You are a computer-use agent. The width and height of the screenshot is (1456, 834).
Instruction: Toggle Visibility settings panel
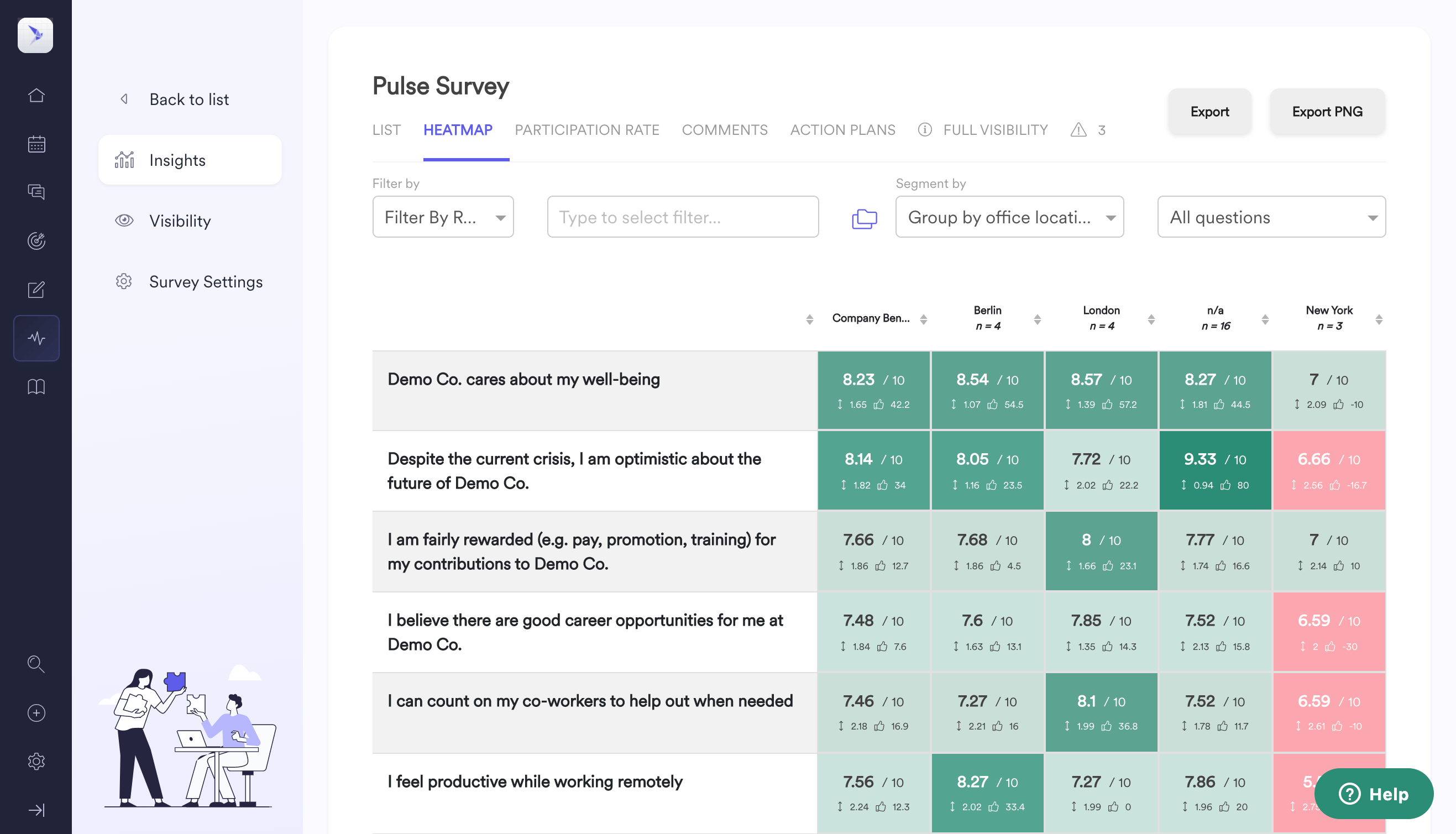tap(180, 220)
